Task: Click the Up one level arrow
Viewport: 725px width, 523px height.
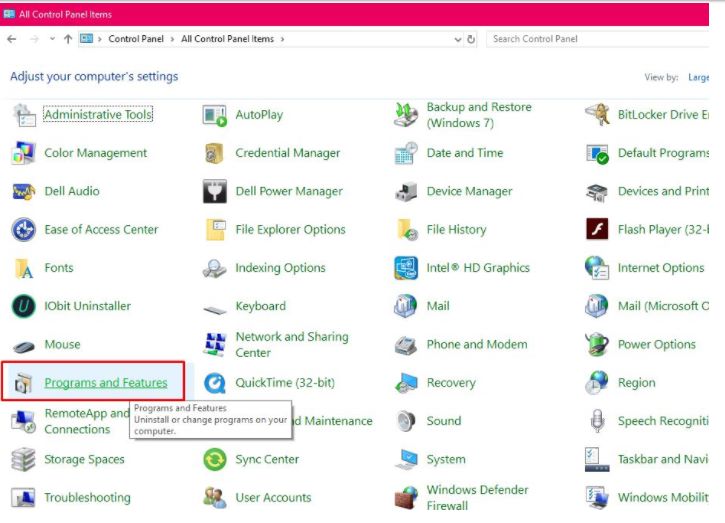Action: (68, 39)
